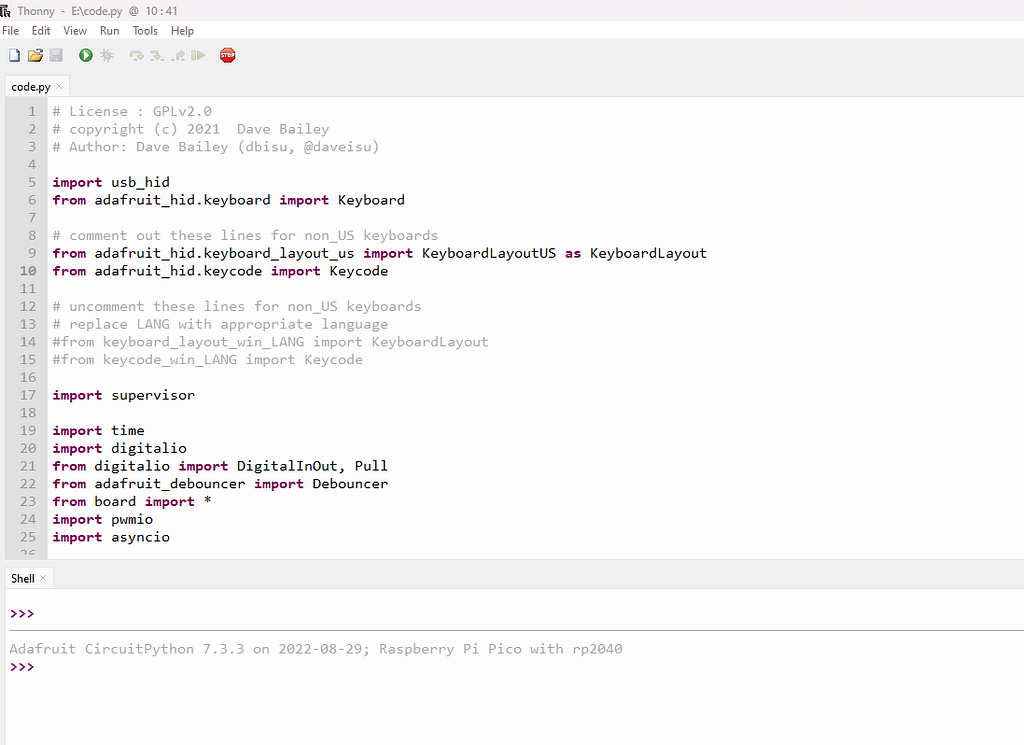Click the 'import usb_hid' code line

pyautogui.click(x=111, y=182)
